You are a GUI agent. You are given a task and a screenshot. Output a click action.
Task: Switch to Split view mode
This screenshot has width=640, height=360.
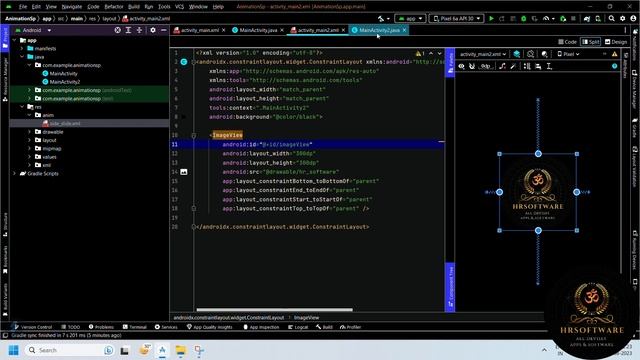tap(591, 42)
